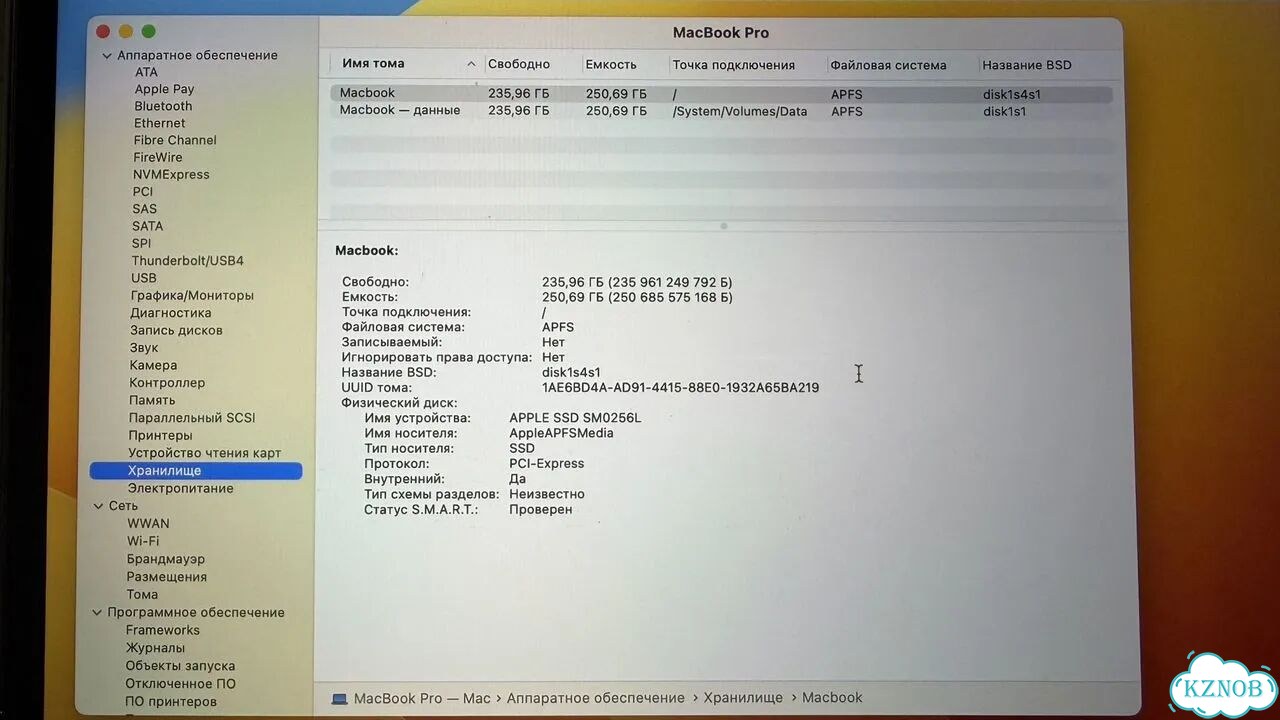Select Тома under Сеть

142,594
